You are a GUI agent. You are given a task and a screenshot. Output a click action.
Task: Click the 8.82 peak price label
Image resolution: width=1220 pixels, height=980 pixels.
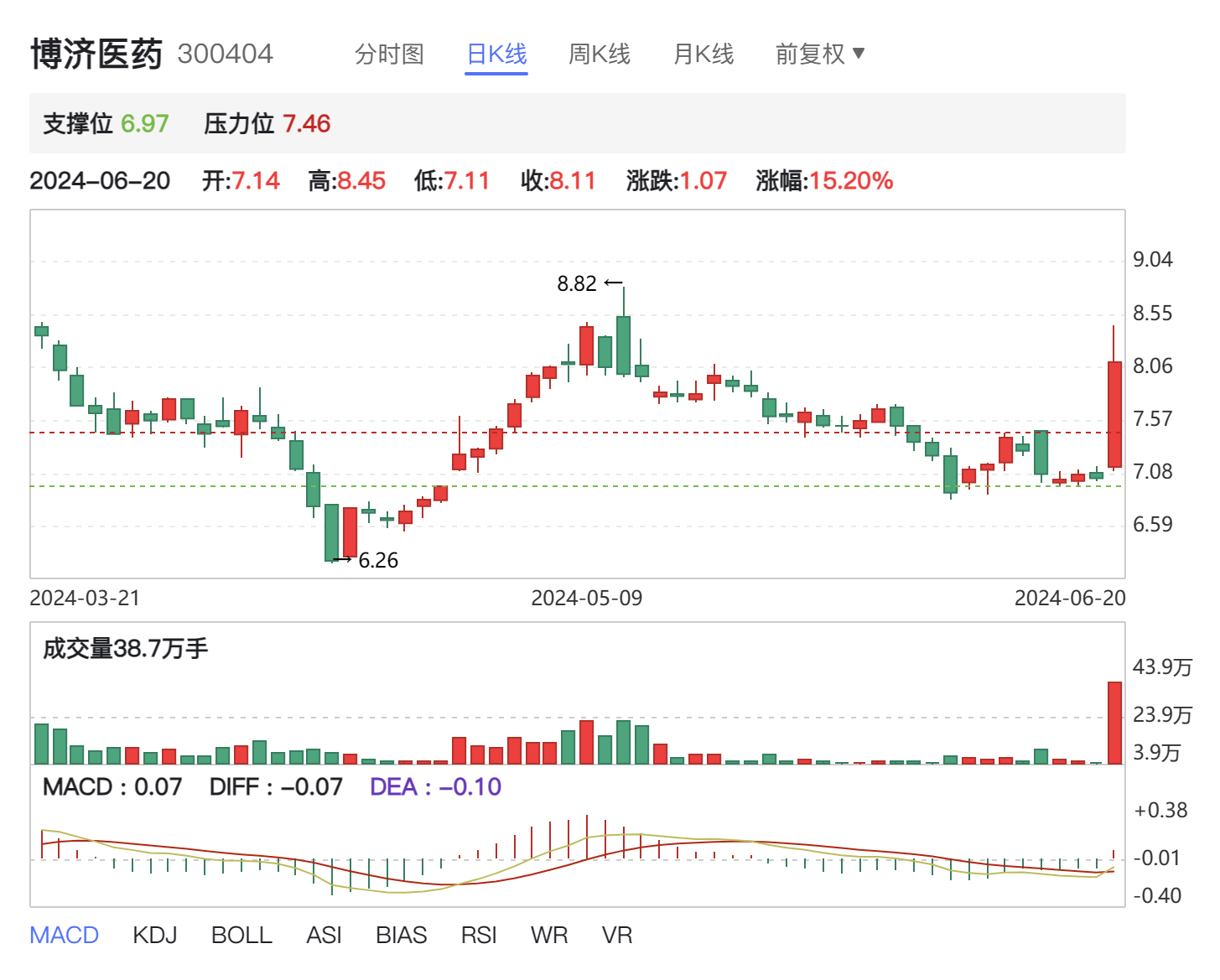[x=577, y=284]
